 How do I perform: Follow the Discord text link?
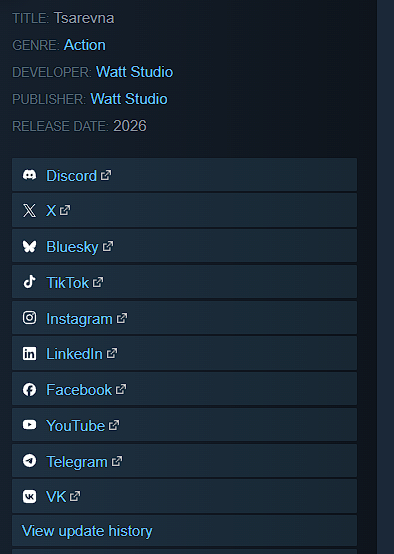[x=71, y=176]
